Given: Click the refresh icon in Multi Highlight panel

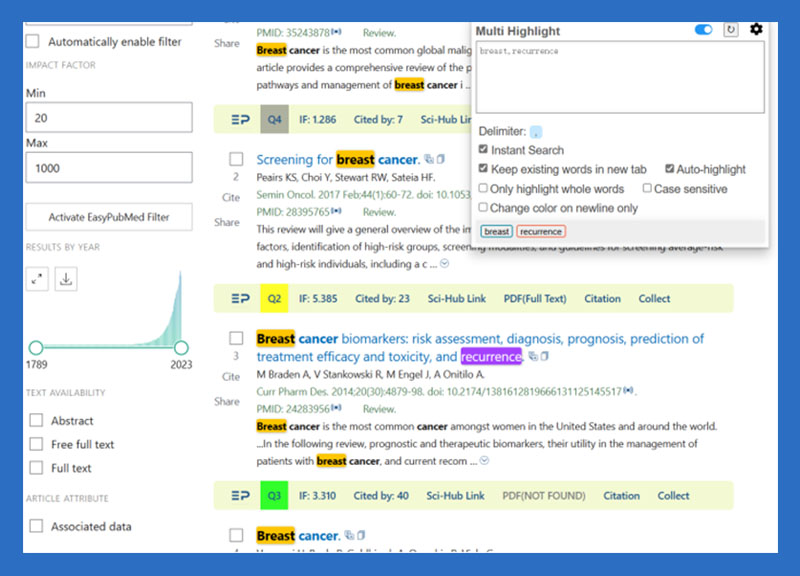Looking at the screenshot, I should pos(731,29).
